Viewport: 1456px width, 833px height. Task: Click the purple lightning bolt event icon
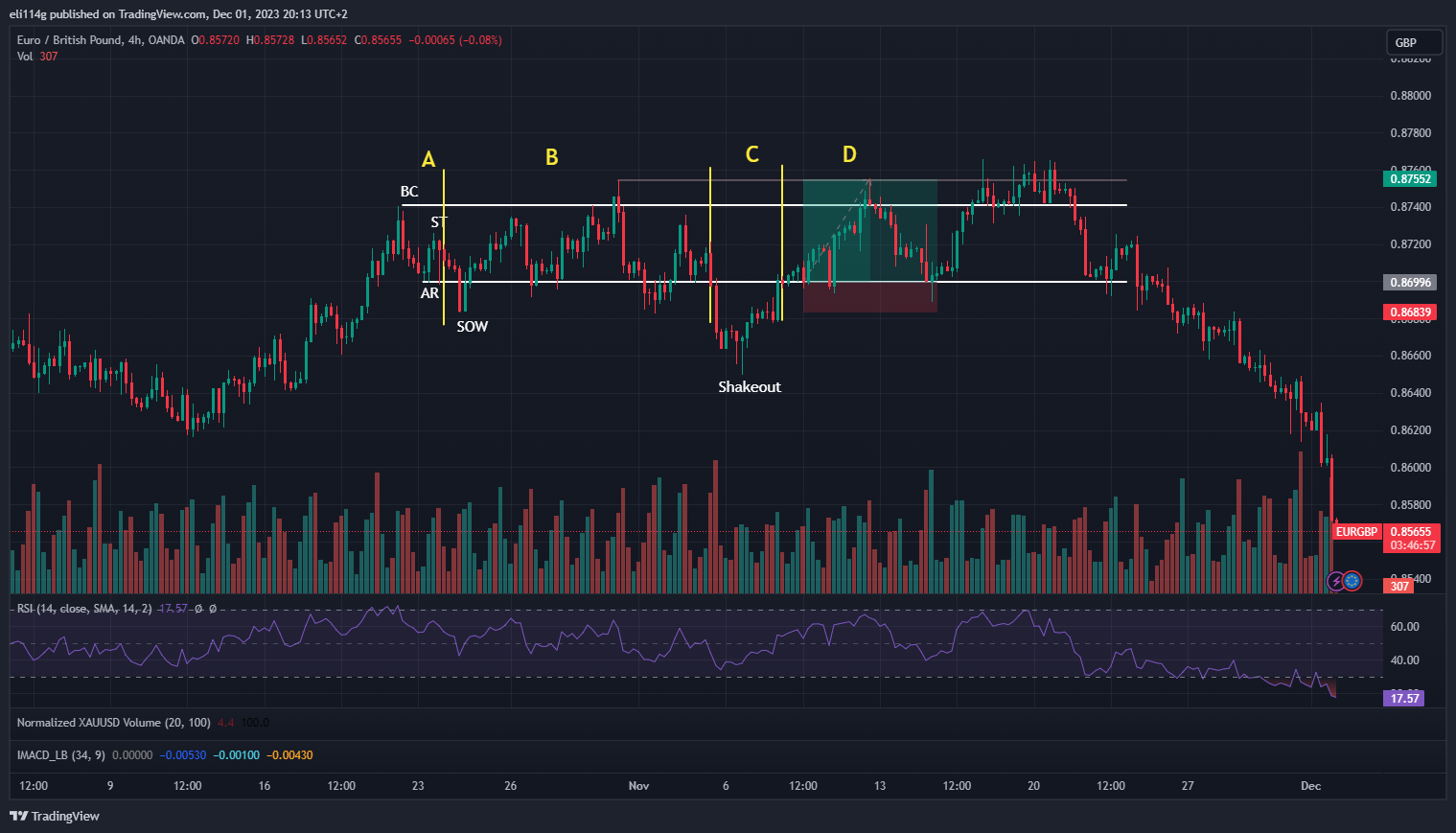click(1335, 581)
